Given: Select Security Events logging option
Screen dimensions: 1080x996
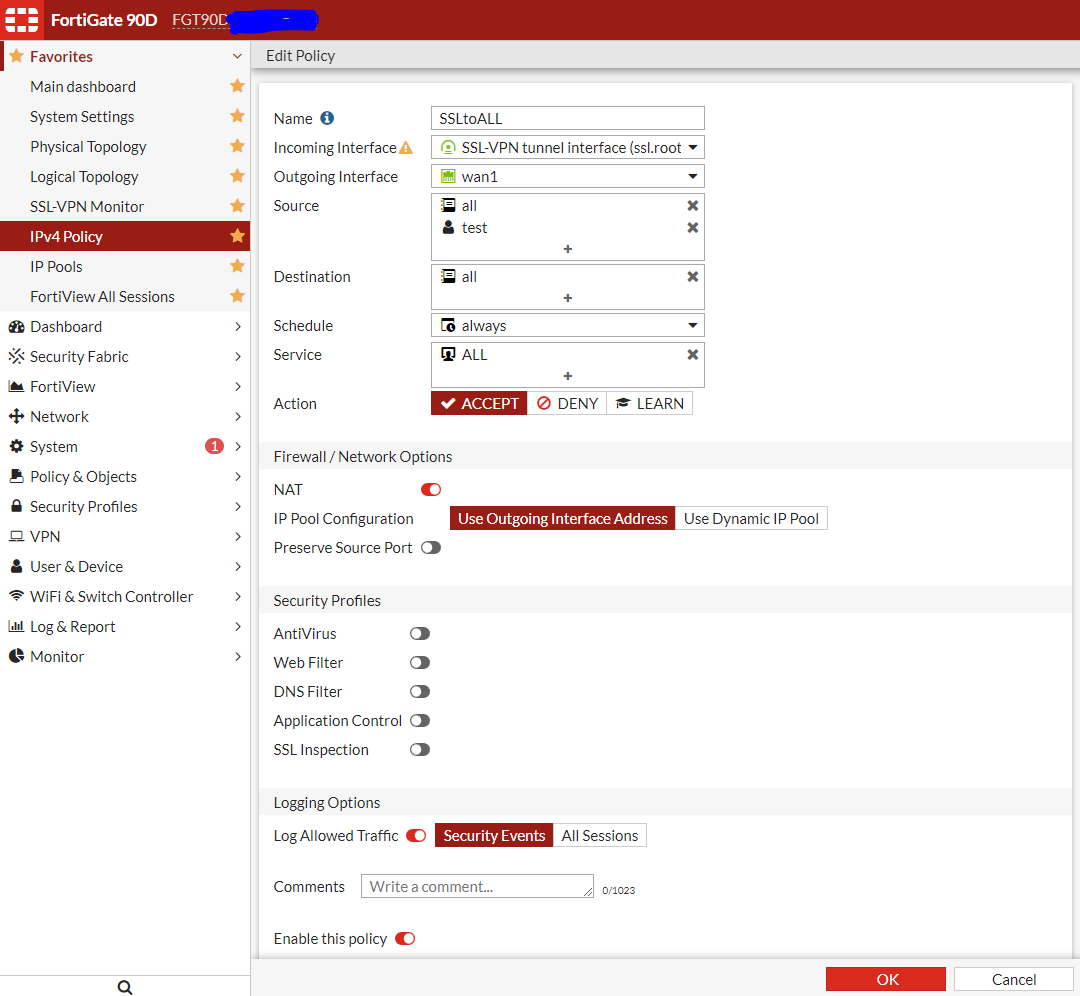Looking at the screenshot, I should point(494,836).
